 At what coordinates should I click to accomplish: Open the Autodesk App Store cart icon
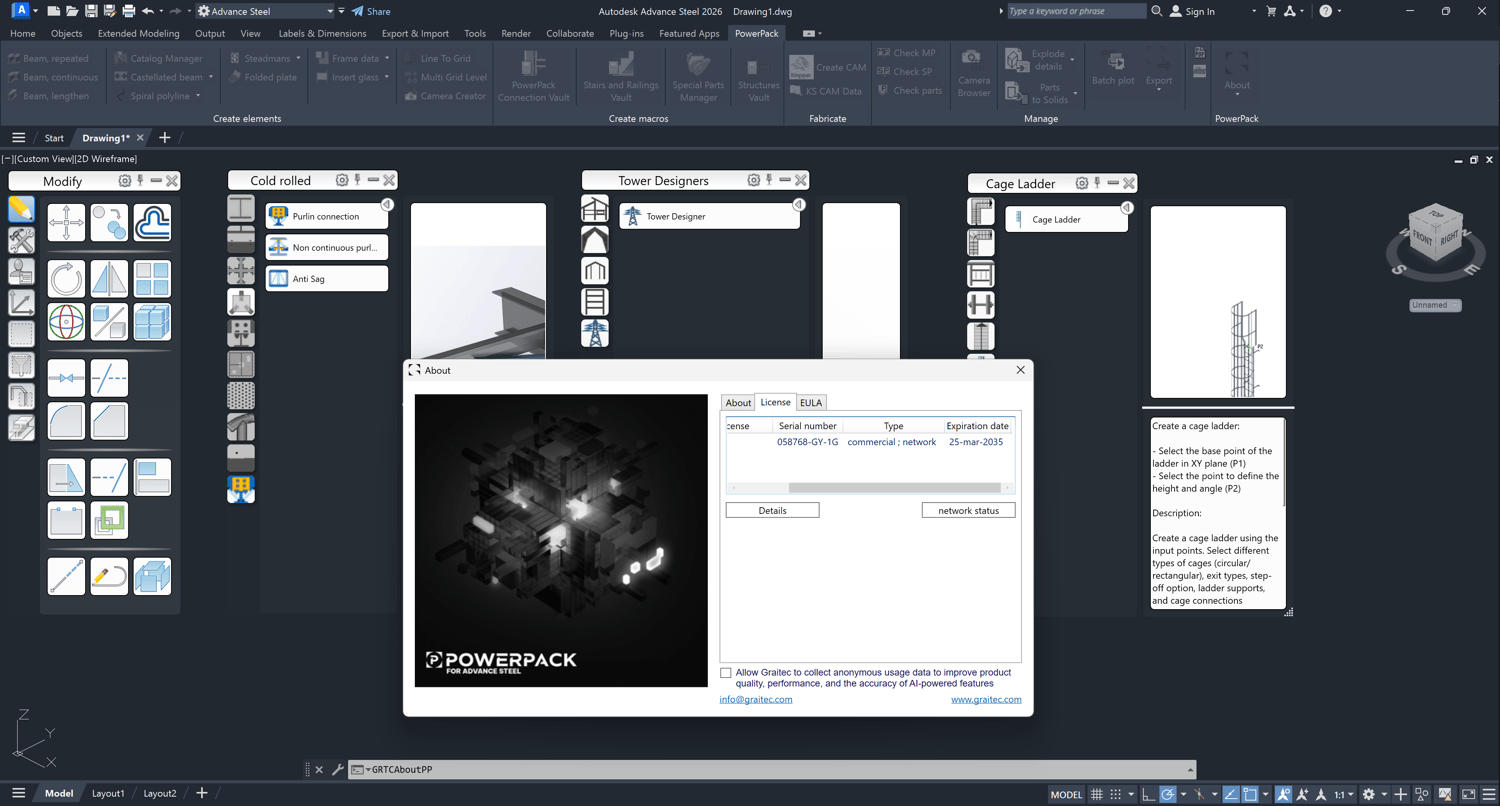click(1271, 11)
